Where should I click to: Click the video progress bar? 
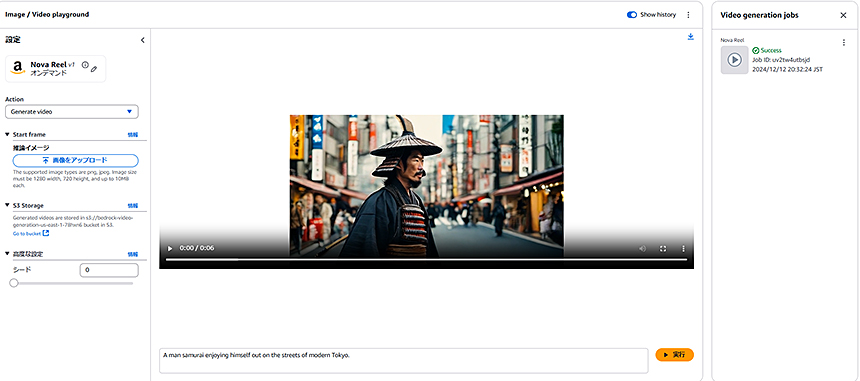point(426,259)
